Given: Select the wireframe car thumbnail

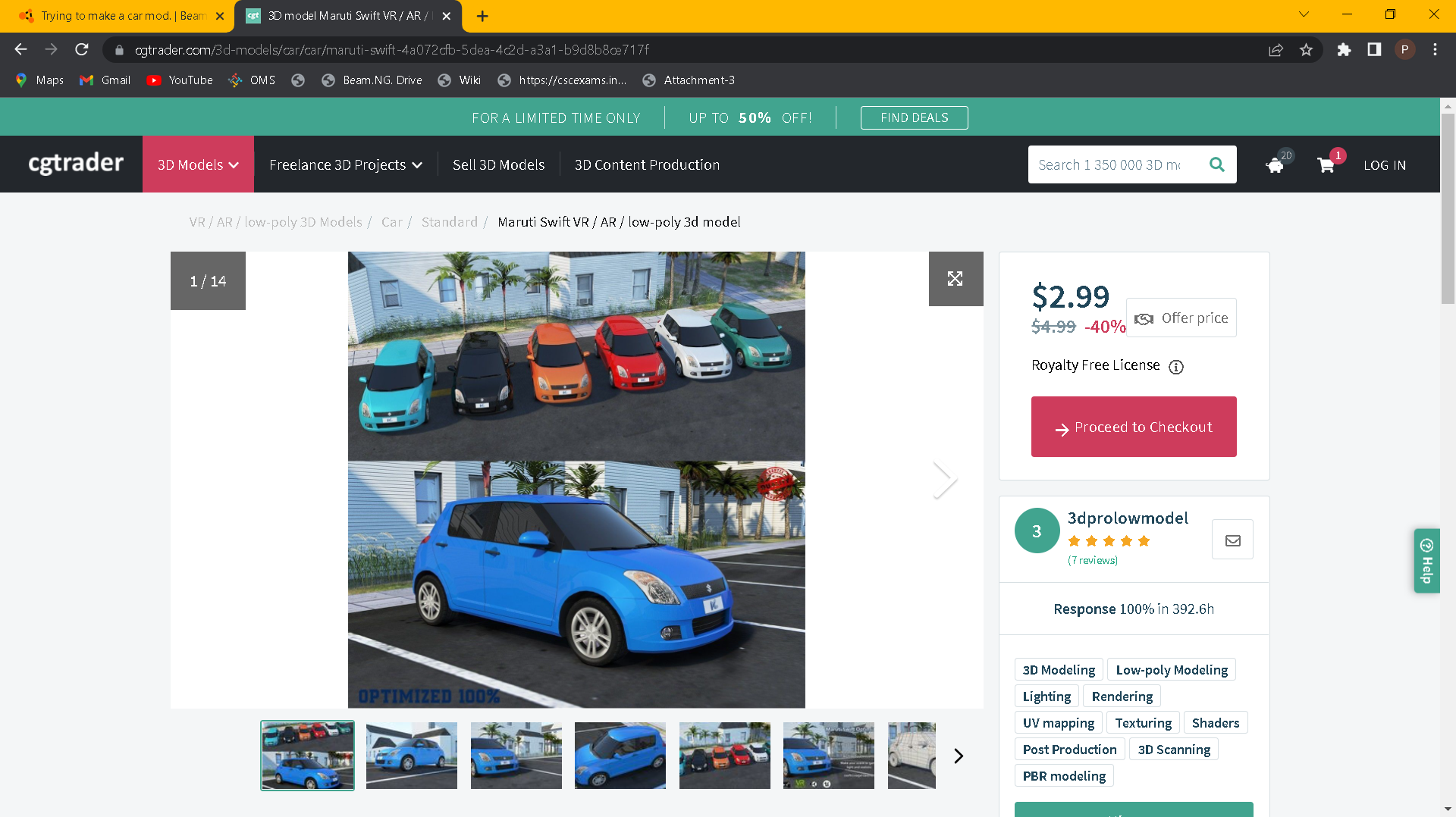Looking at the screenshot, I should [912, 756].
